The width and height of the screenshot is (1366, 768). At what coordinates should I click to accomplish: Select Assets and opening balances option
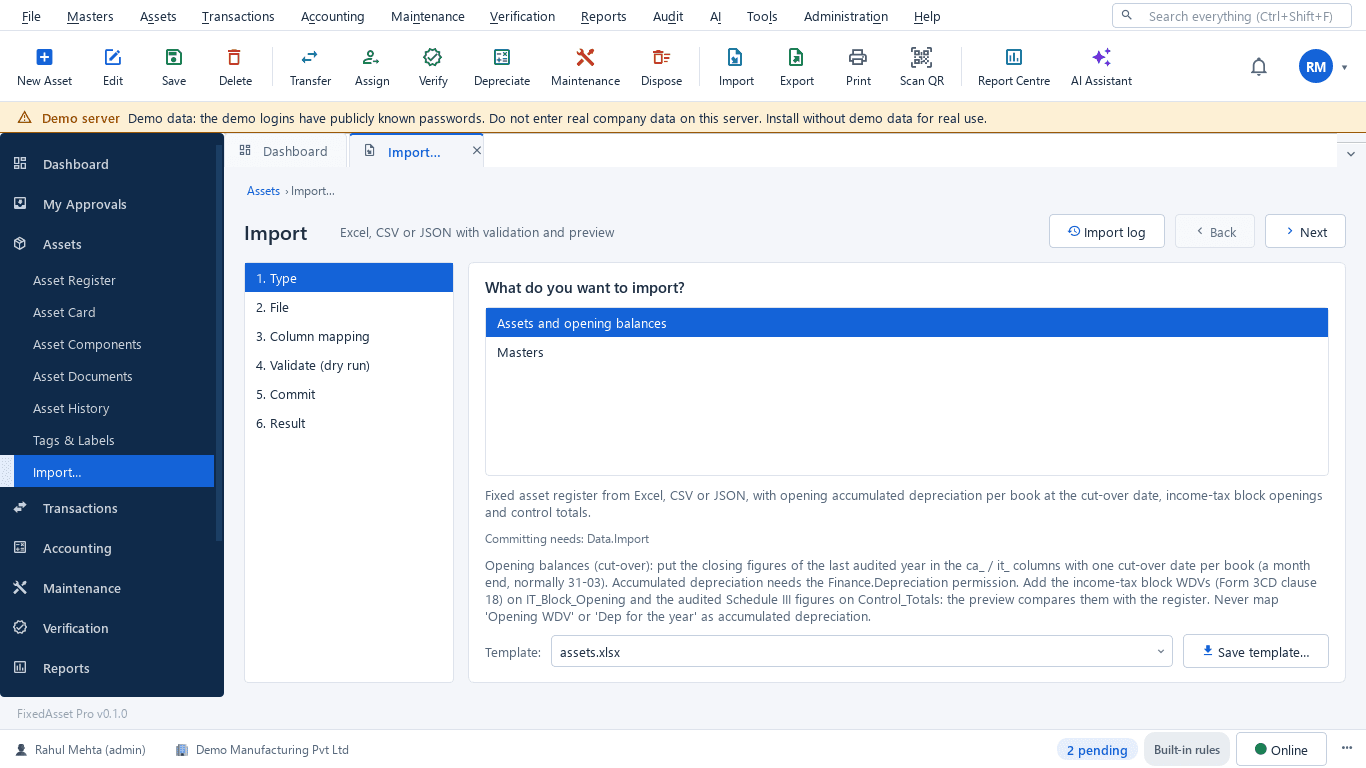click(907, 323)
